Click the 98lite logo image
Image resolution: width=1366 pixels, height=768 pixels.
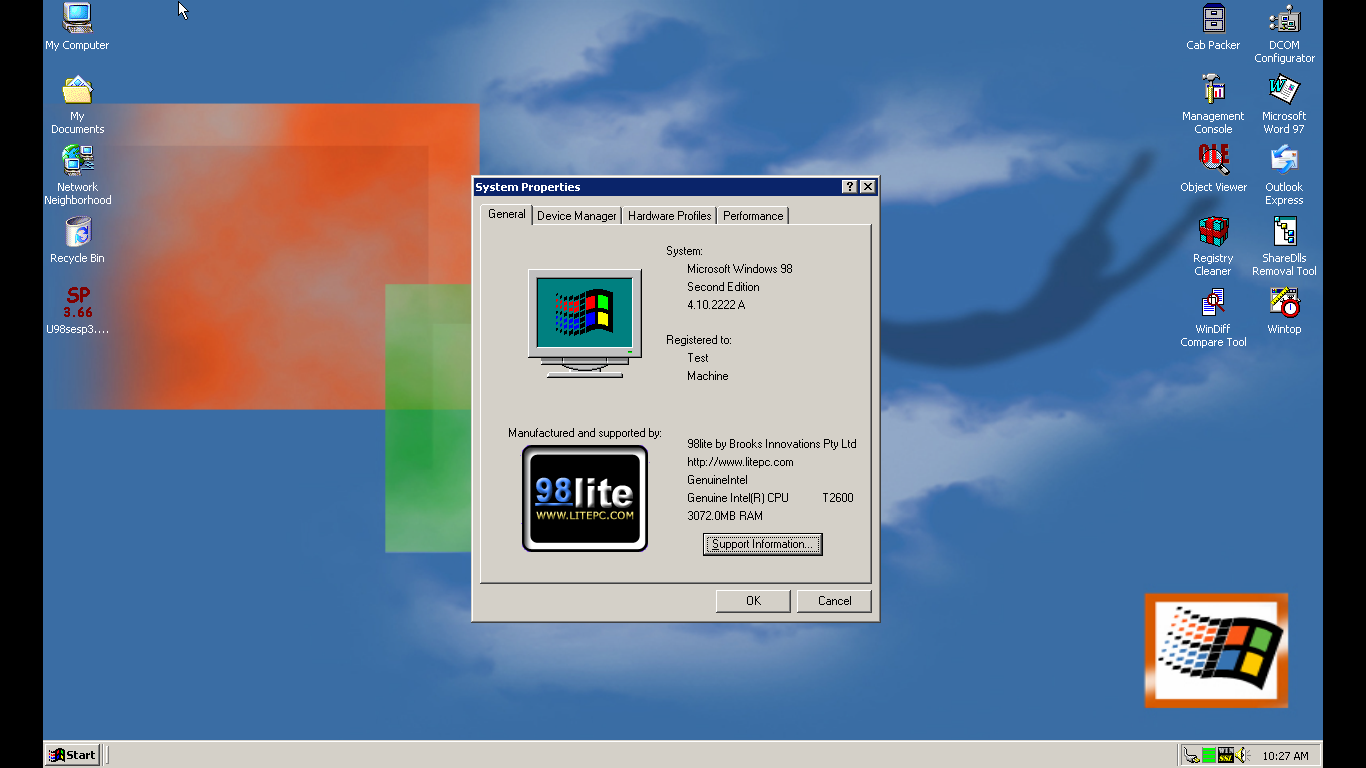[x=585, y=498]
